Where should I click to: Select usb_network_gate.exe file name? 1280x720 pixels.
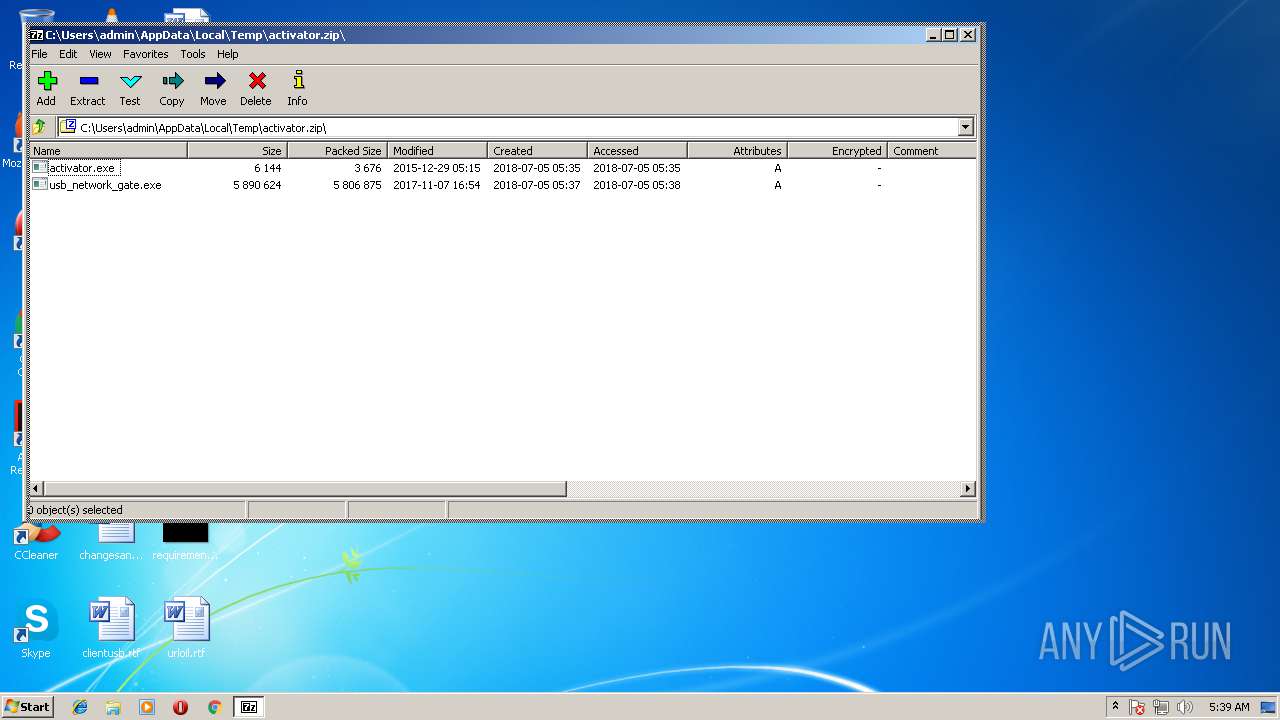(105, 185)
